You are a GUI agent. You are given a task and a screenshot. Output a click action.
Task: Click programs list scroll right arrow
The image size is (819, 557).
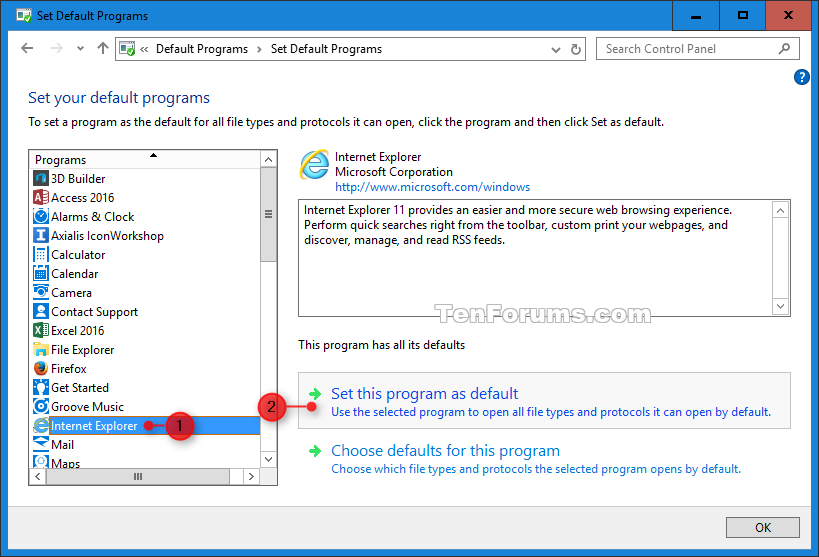coord(251,477)
